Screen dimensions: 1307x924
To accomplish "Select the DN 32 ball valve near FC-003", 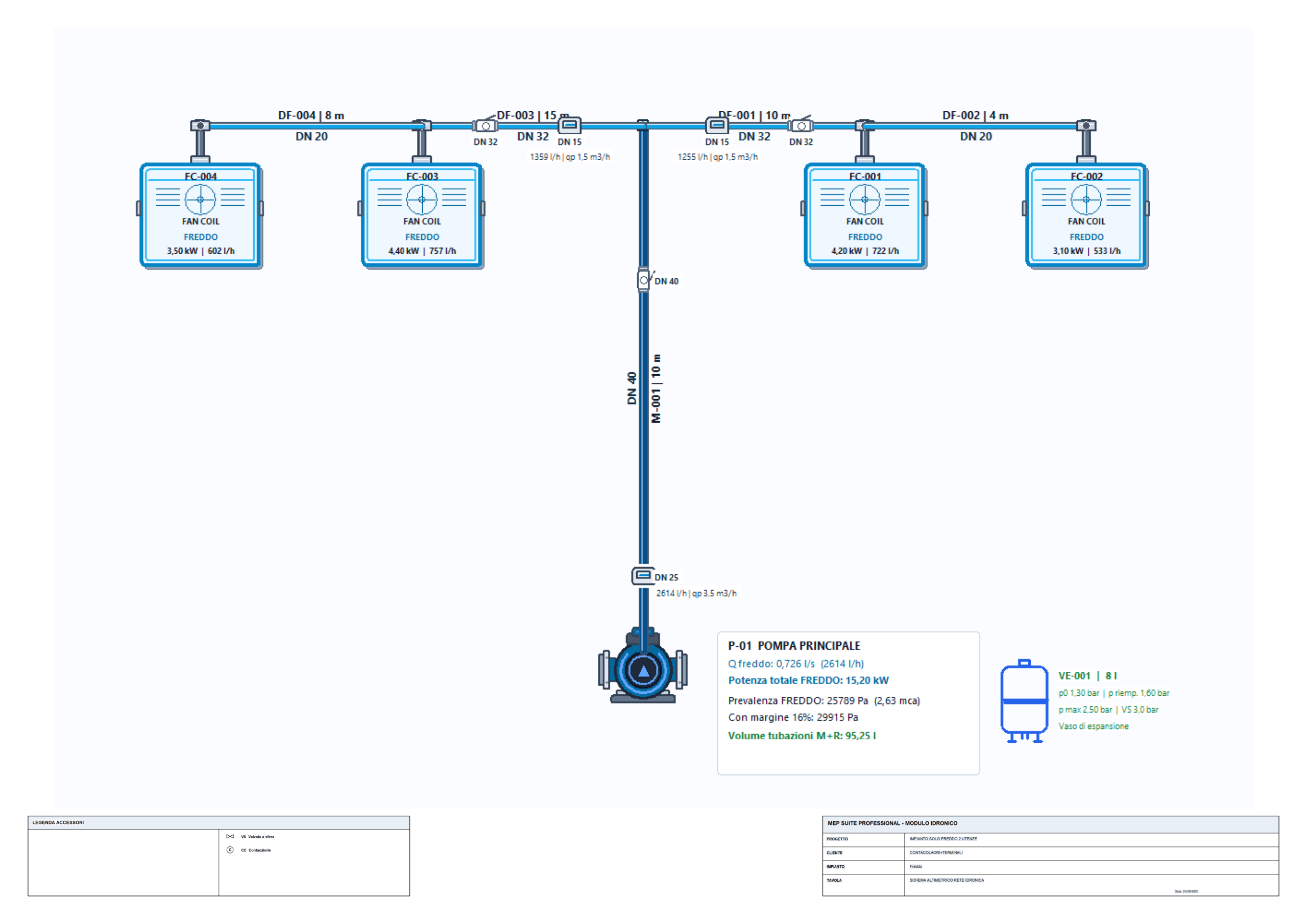I will tap(486, 125).
